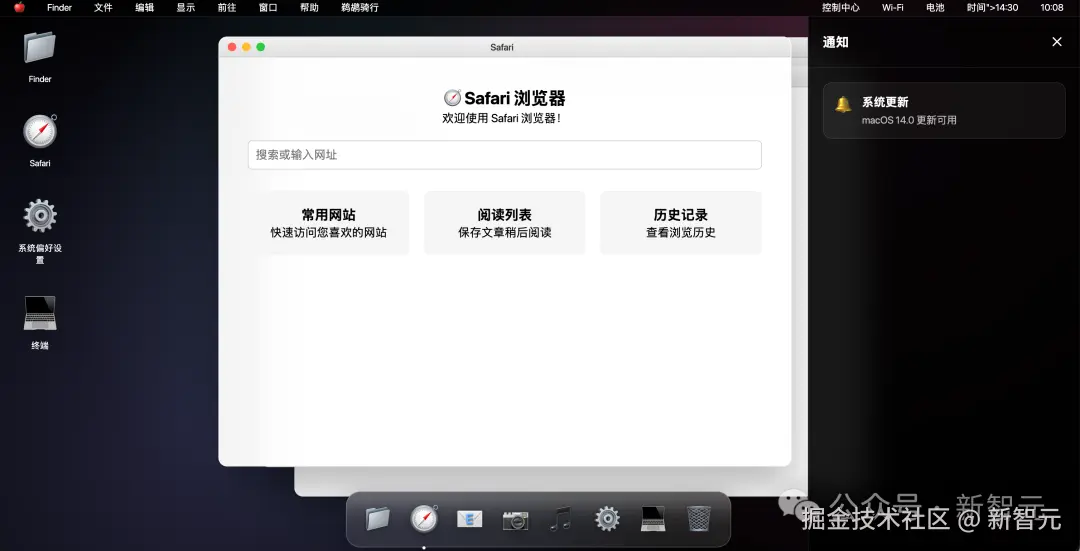Open the 系统偏好设置 desktop icon
1080x551 pixels.
click(39, 216)
